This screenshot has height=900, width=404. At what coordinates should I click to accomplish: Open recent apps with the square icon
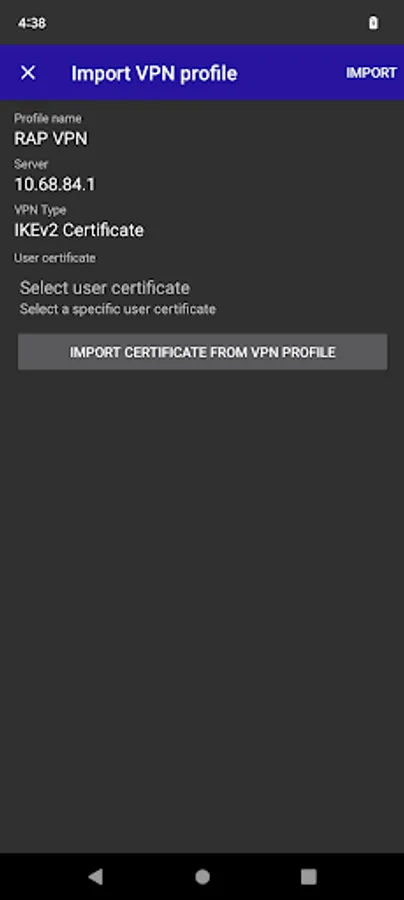309,876
